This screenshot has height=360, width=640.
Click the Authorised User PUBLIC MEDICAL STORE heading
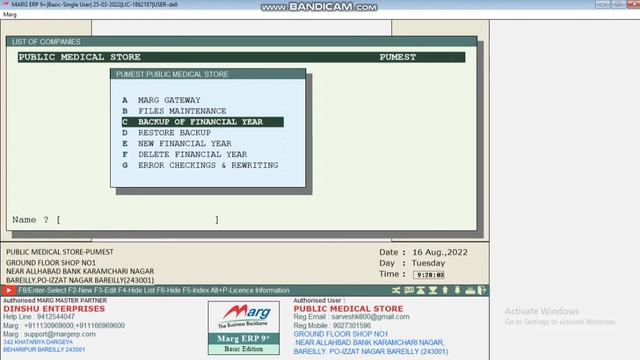tap(348, 309)
